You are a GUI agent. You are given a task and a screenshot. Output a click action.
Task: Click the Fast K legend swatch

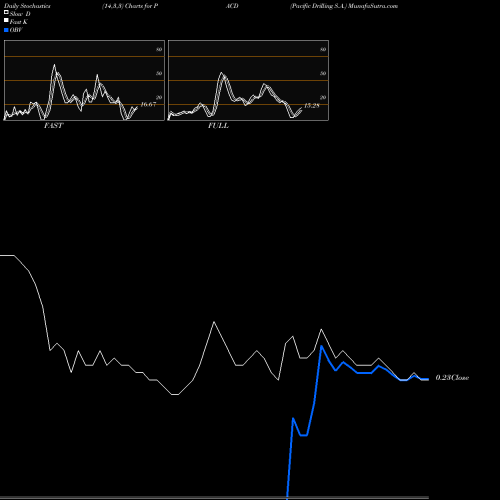click(6, 20)
